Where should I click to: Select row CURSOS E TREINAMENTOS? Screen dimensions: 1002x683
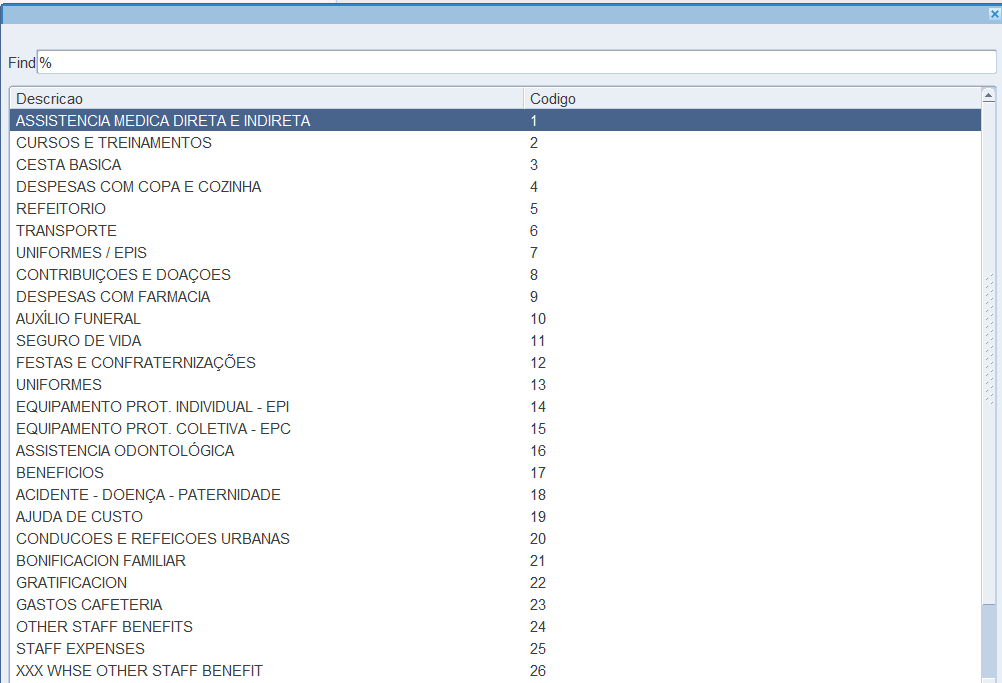coord(495,142)
